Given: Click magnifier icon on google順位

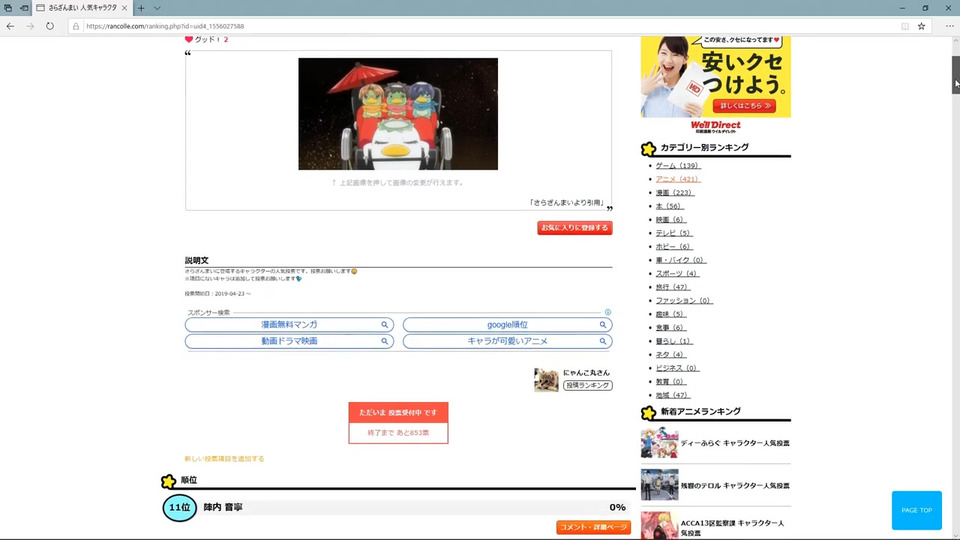Looking at the screenshot, I should point(603,324).
